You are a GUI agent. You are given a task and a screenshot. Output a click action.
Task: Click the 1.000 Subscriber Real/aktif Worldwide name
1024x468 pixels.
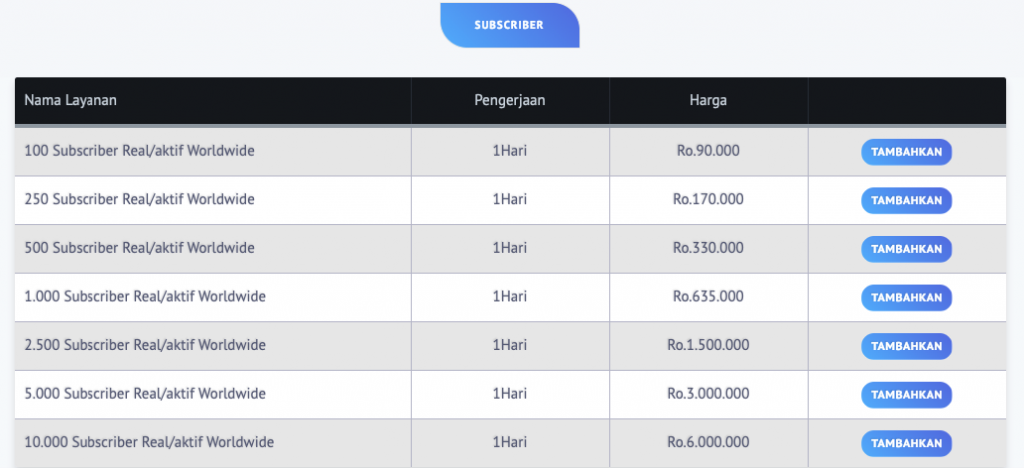(x=145, y=296)
